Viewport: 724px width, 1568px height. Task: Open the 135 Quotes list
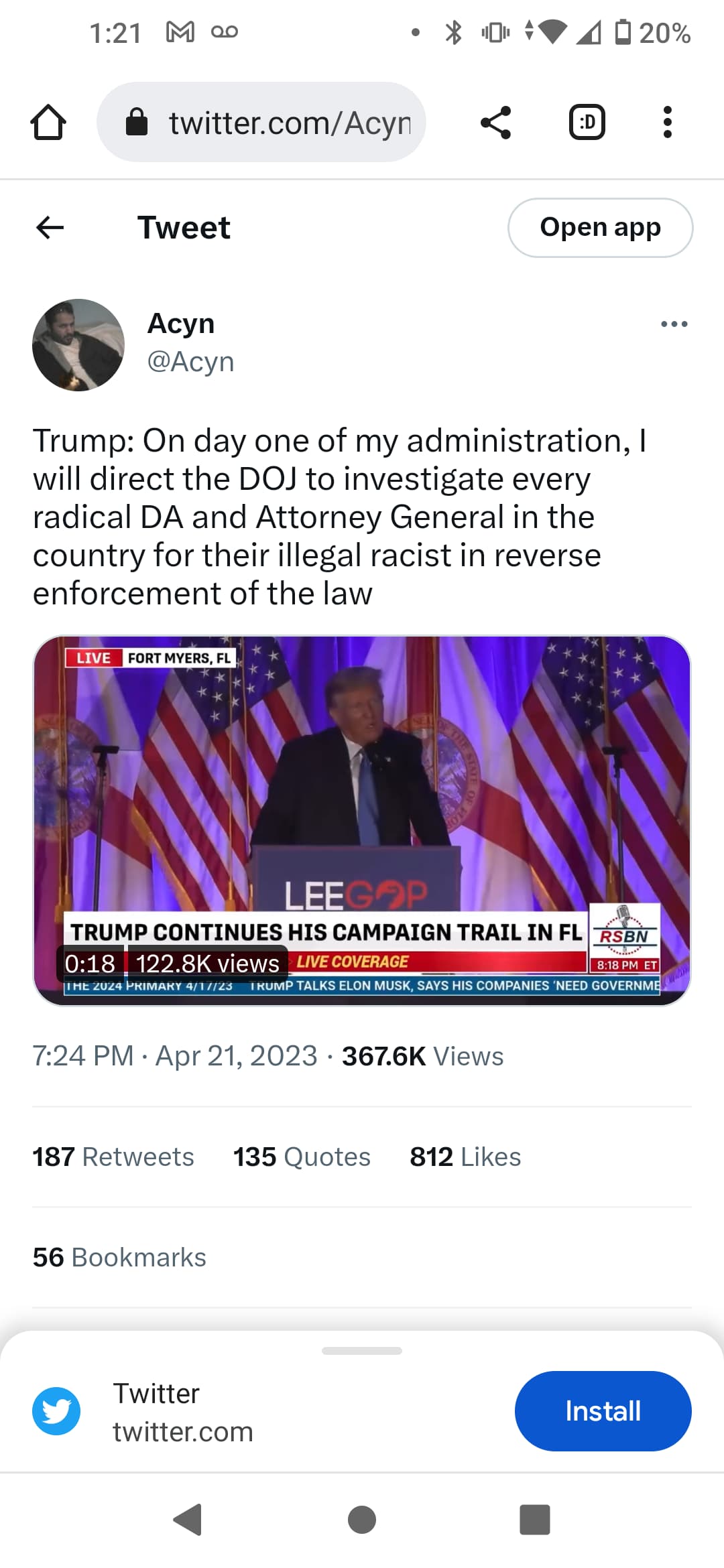(x=302, y=1157)
